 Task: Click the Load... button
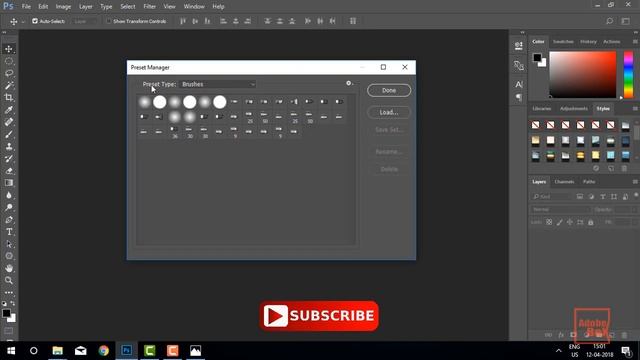389,112
